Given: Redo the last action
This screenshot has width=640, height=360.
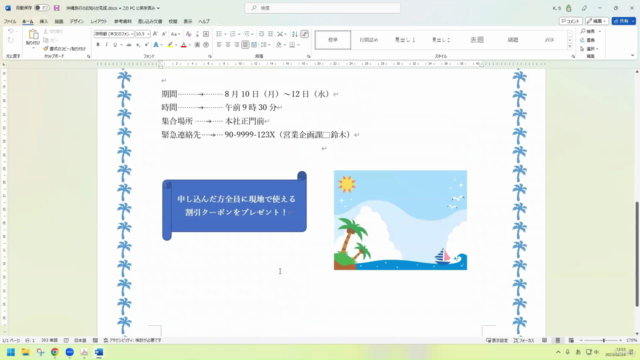Looking at the screenshot, I should (11, 40).
